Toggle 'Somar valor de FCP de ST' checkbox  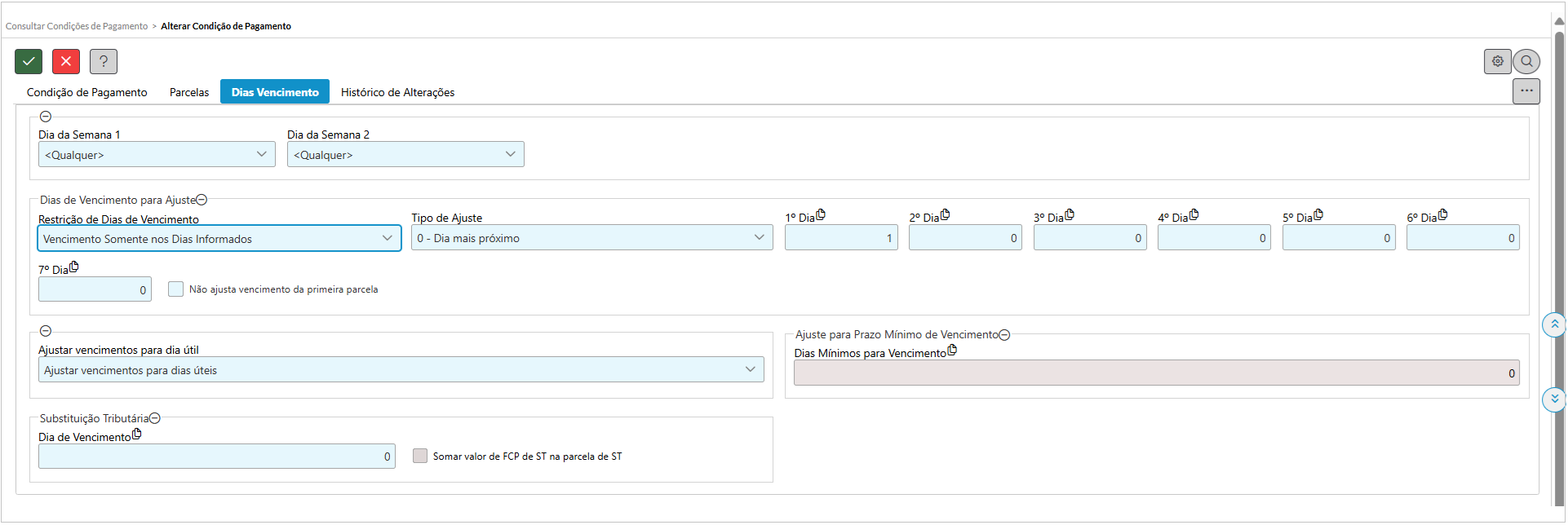420,456
